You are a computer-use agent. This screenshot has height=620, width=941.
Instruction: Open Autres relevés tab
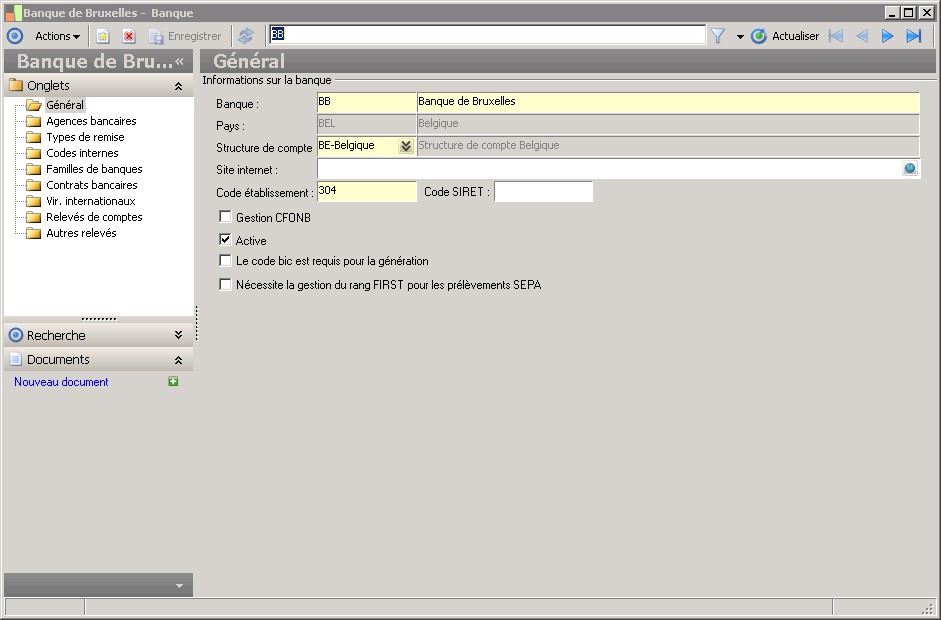[x=82, y=233]
